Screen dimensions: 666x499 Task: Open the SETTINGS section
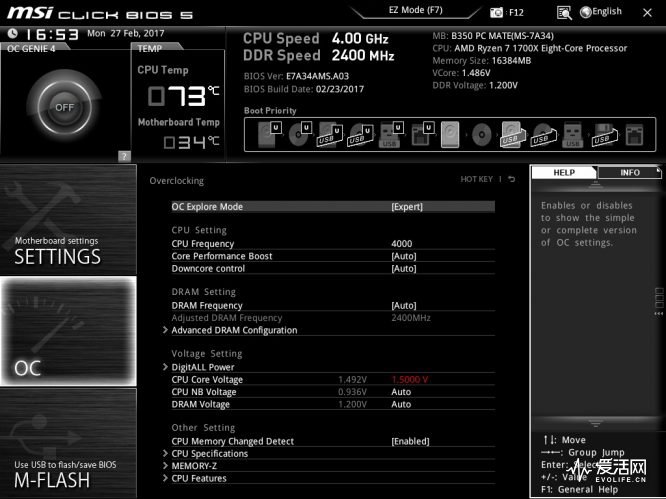[68, 219]
